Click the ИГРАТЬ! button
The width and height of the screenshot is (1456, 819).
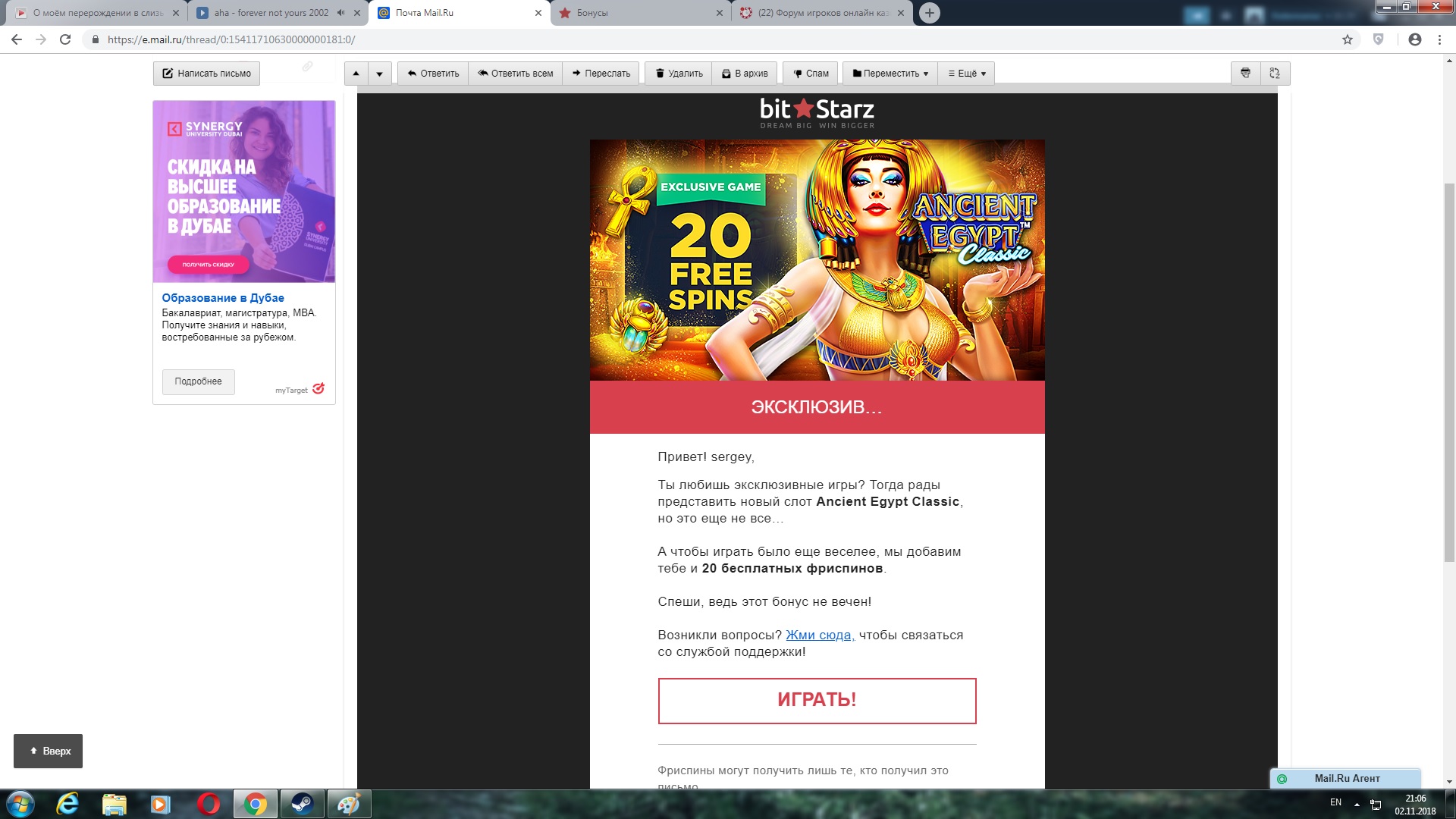point(817,700)
